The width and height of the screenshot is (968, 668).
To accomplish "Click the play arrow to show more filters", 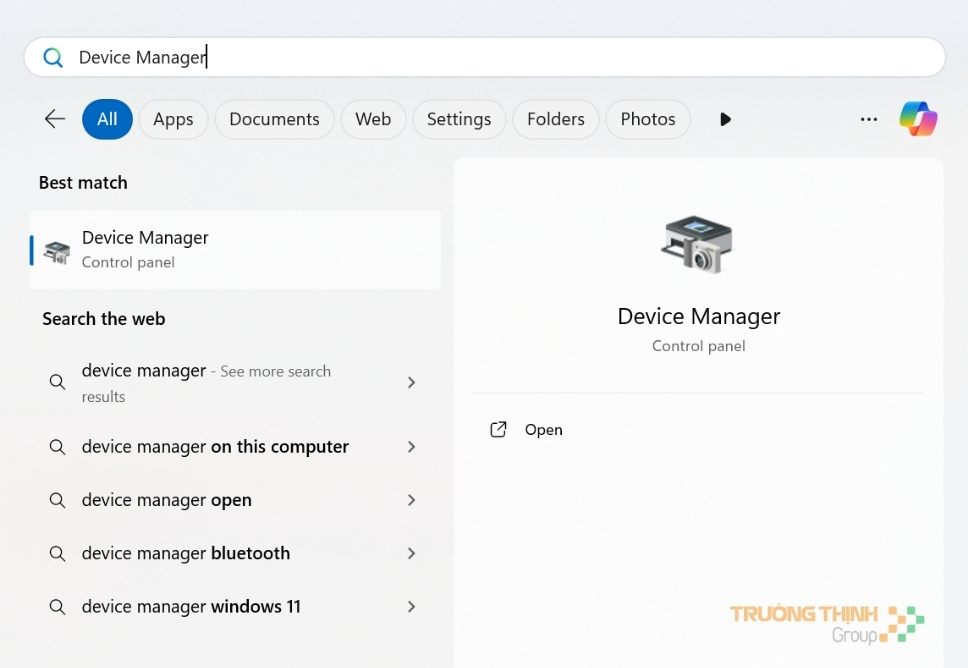I will [725, 119].
